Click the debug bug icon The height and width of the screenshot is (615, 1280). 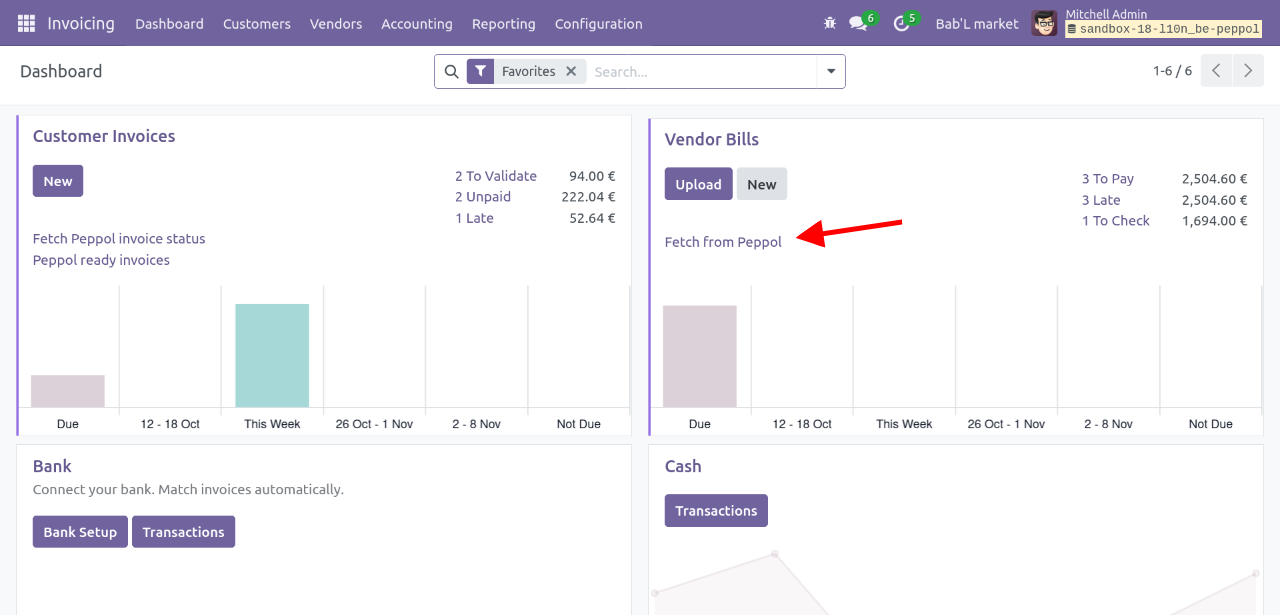point(829,23)
